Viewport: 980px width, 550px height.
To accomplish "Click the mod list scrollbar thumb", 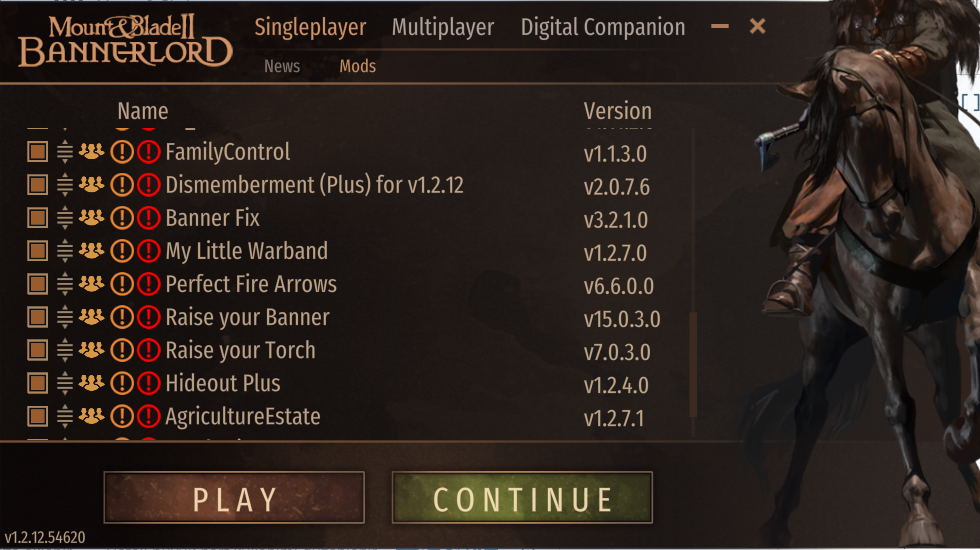I will click(x=693, y=364).
